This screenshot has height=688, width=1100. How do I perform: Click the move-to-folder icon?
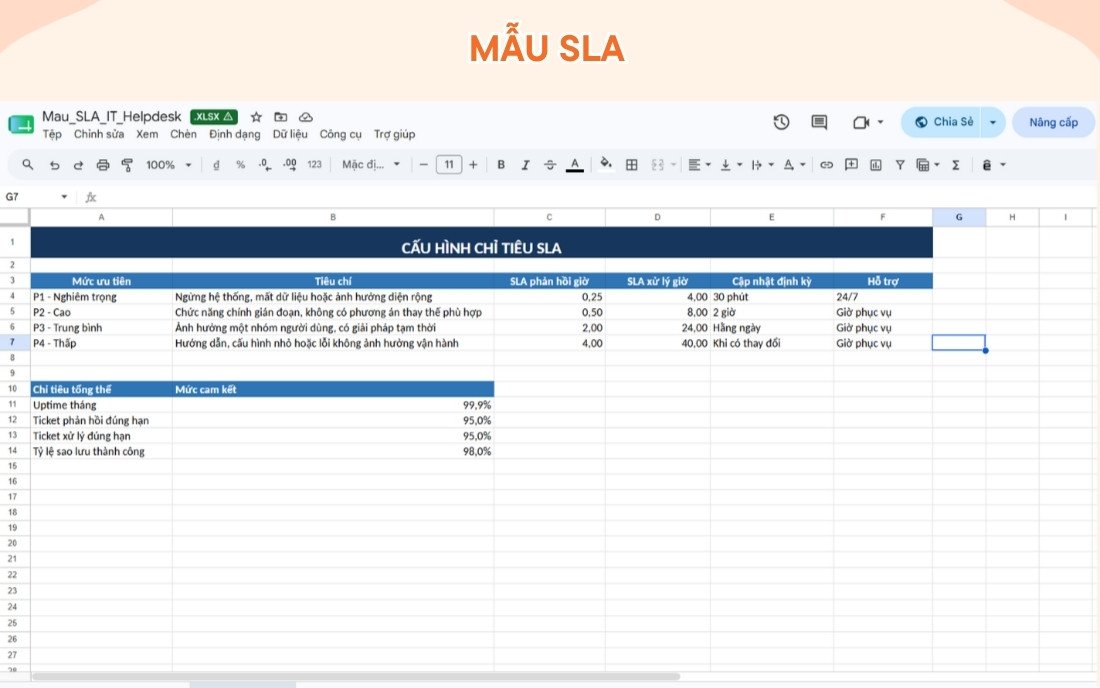pyautogui.click(x=281, y=117)
